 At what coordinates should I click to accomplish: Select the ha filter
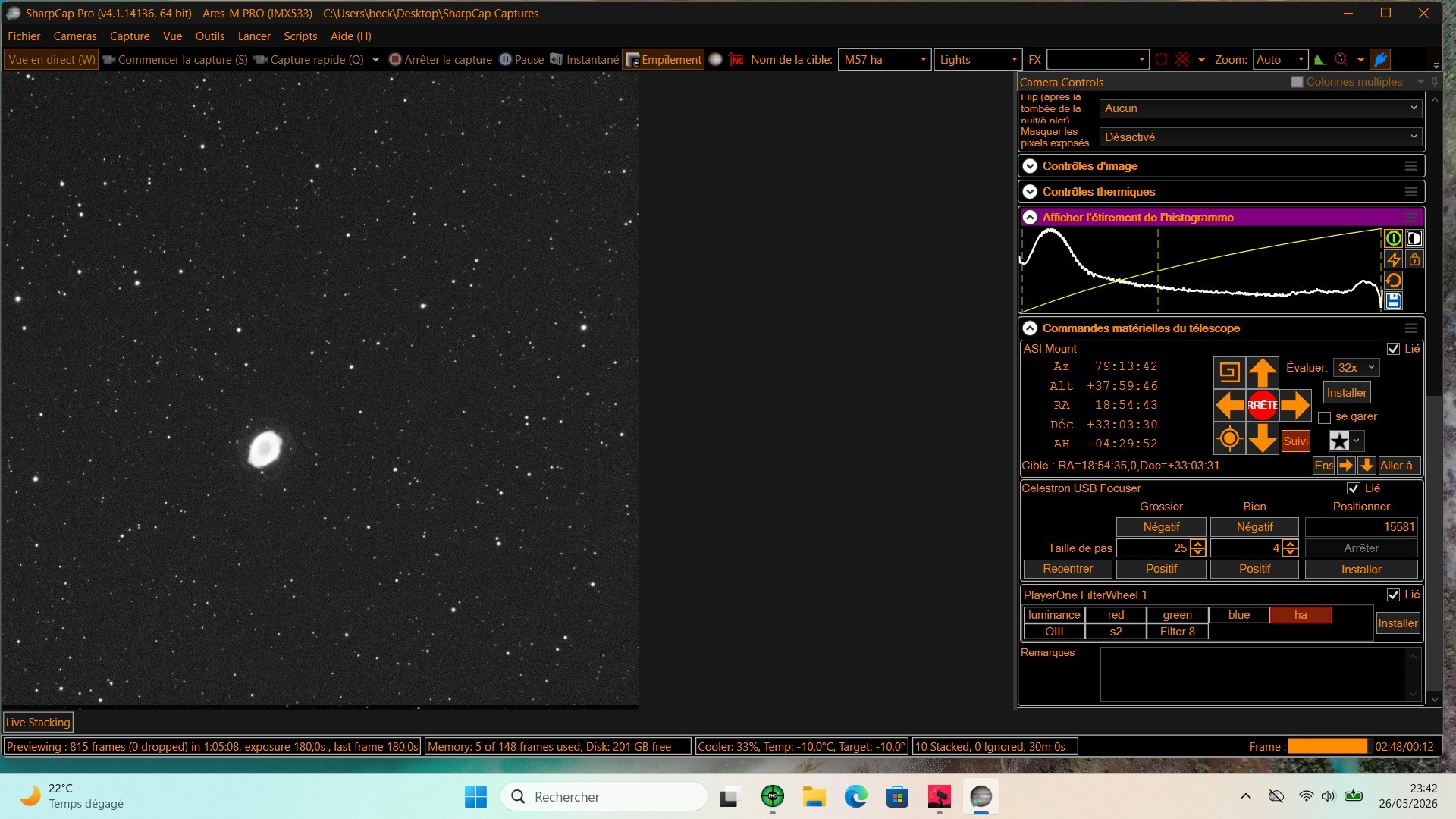click(1301, 615)
